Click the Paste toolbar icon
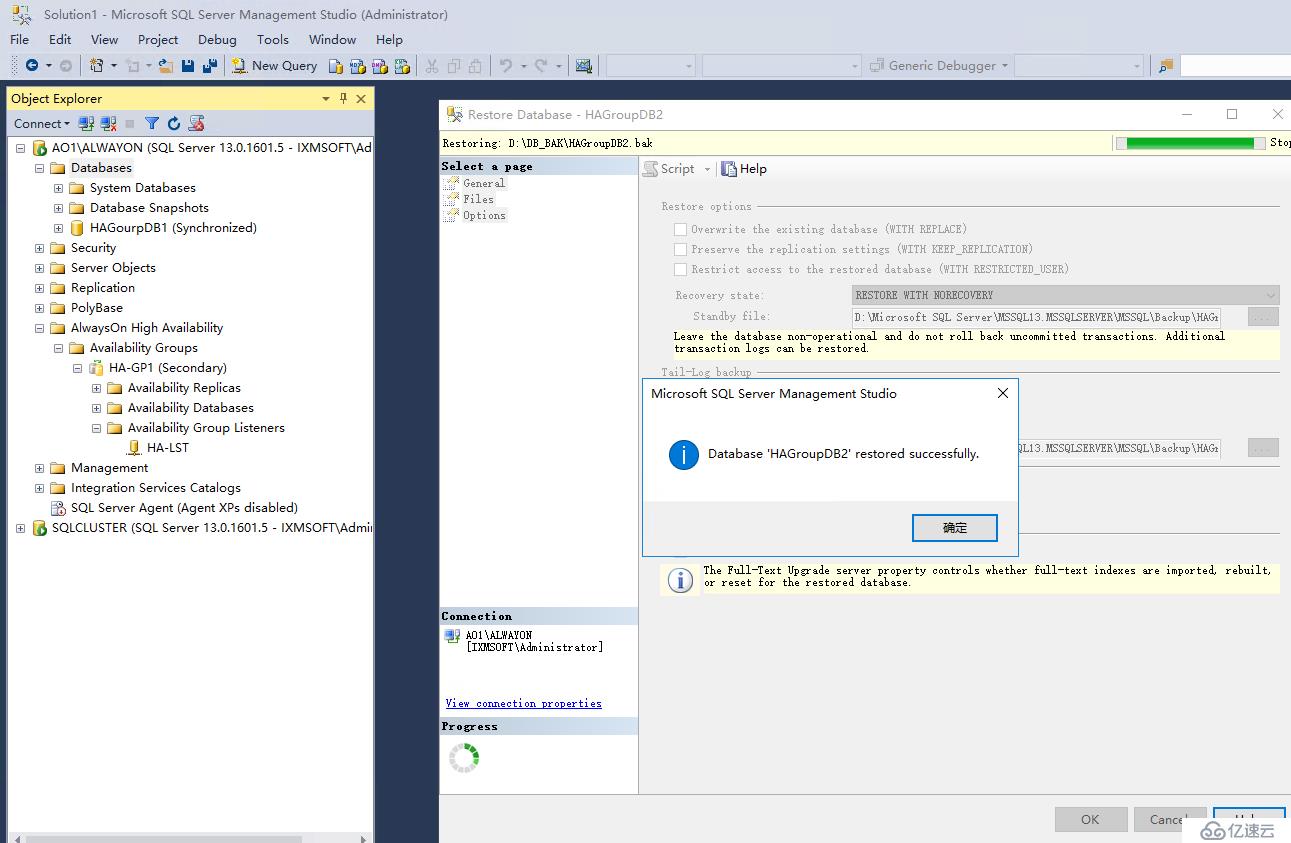This screenshot has width=1291, height=843. pos(476,66)
